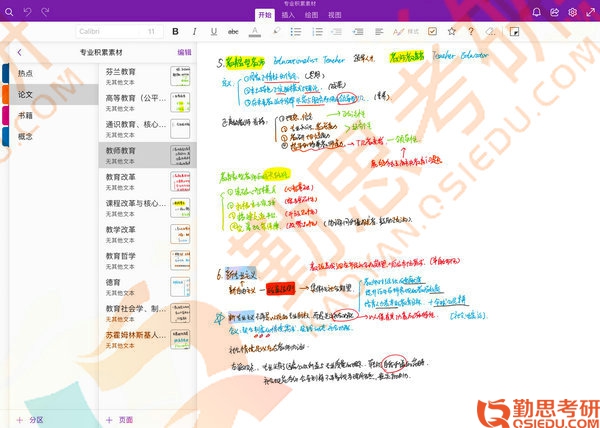Open the search magnifier icon
The height and width of the screenshot is (428, 600).
pos(9,13)
